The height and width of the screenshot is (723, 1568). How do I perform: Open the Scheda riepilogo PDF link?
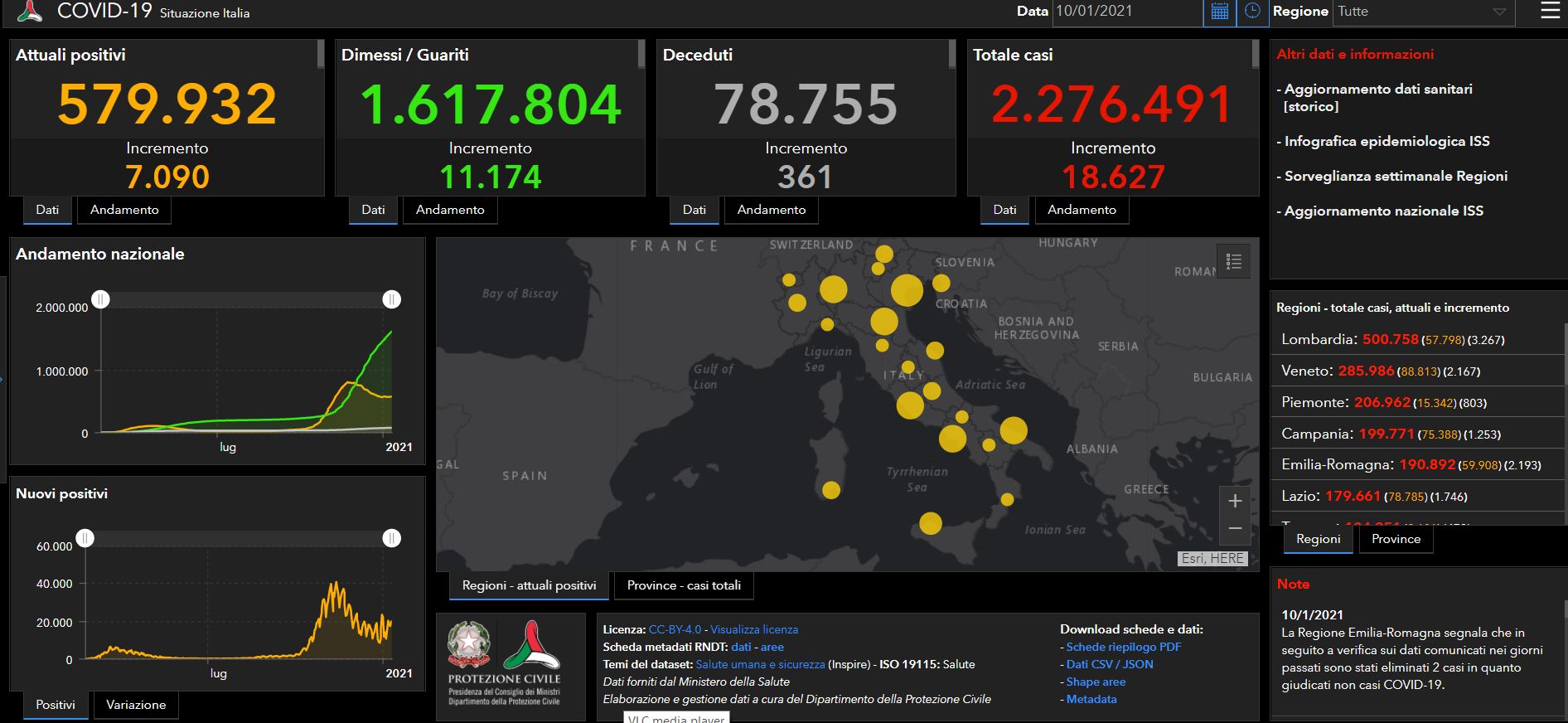point(1123,647)
